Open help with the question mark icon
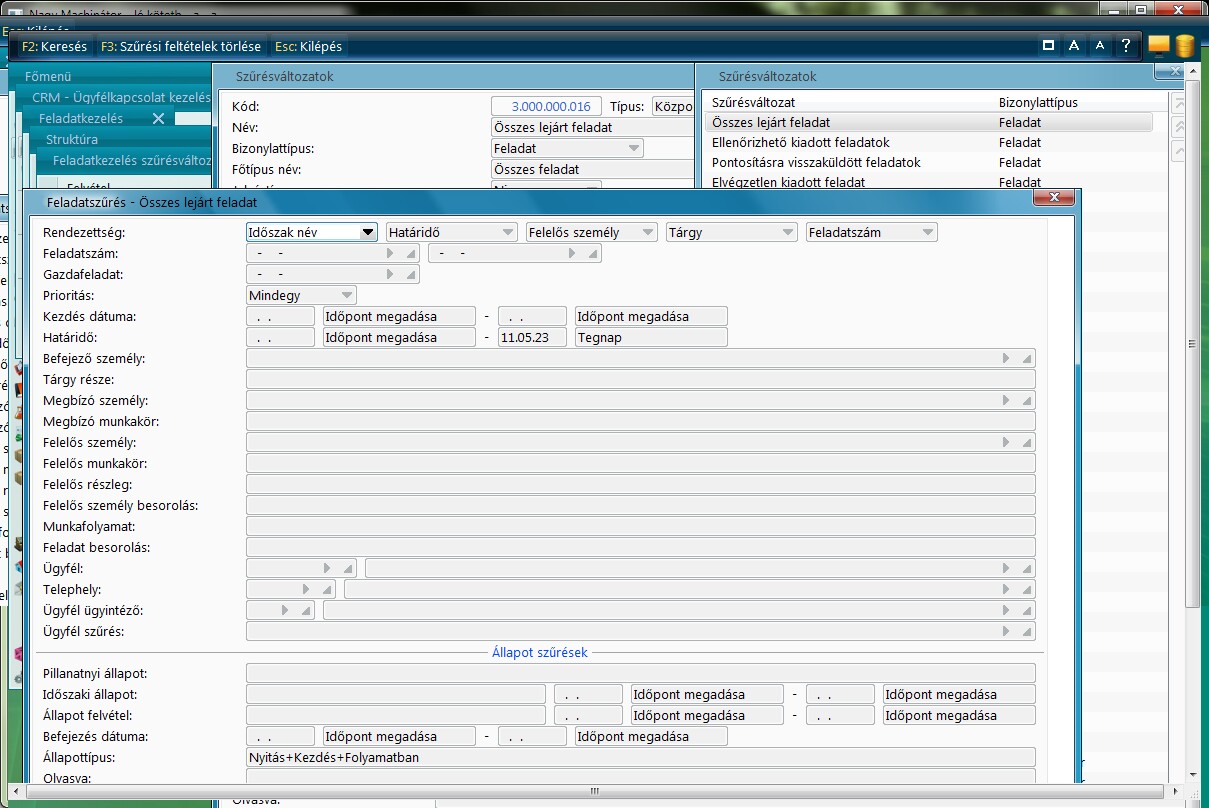 [1126, 46]
